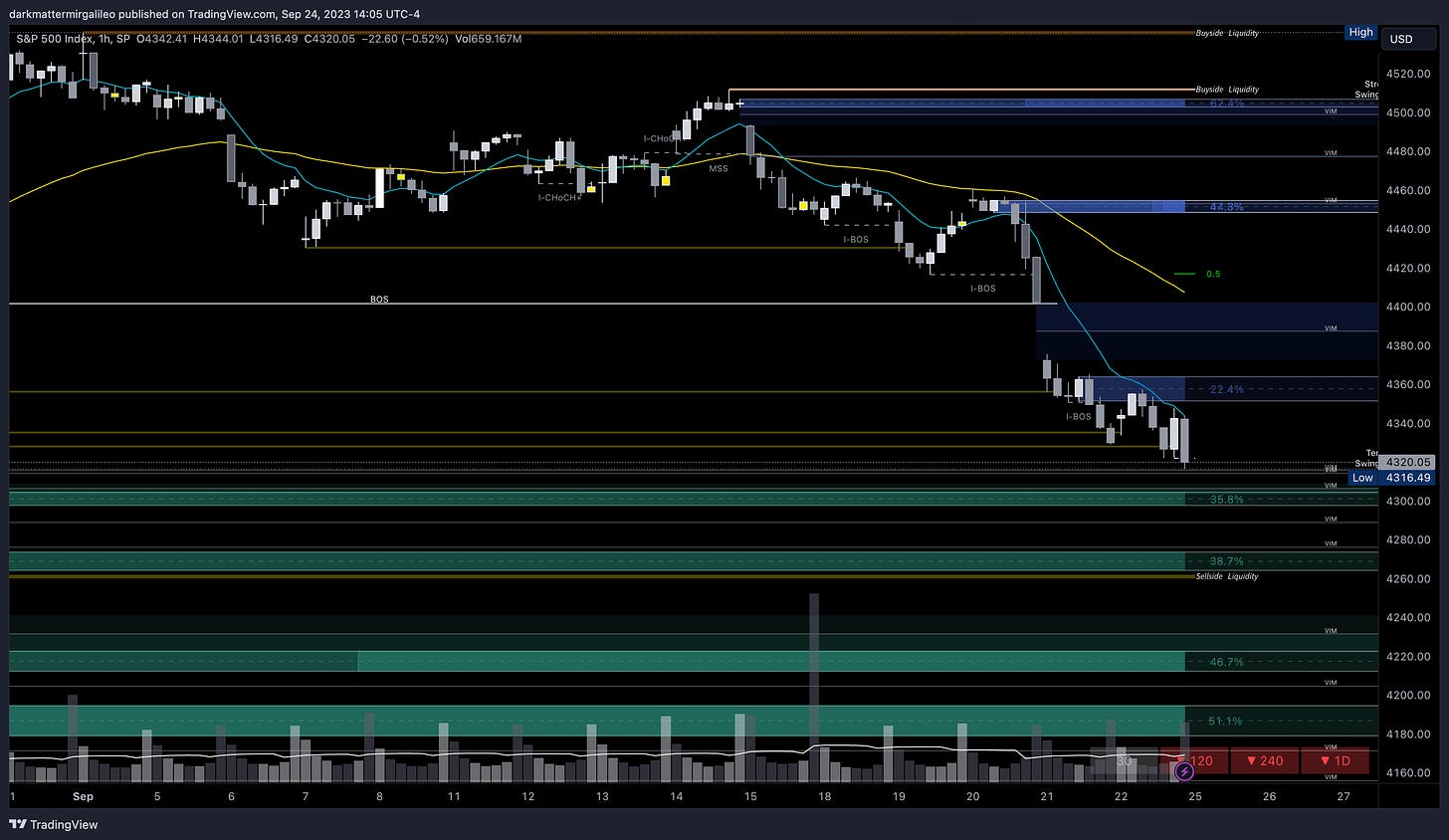Click the Low 4316.49 price tag
Image resolution: width=1449 pixels, height=840 pixels.
click(x=1390, y=478)
